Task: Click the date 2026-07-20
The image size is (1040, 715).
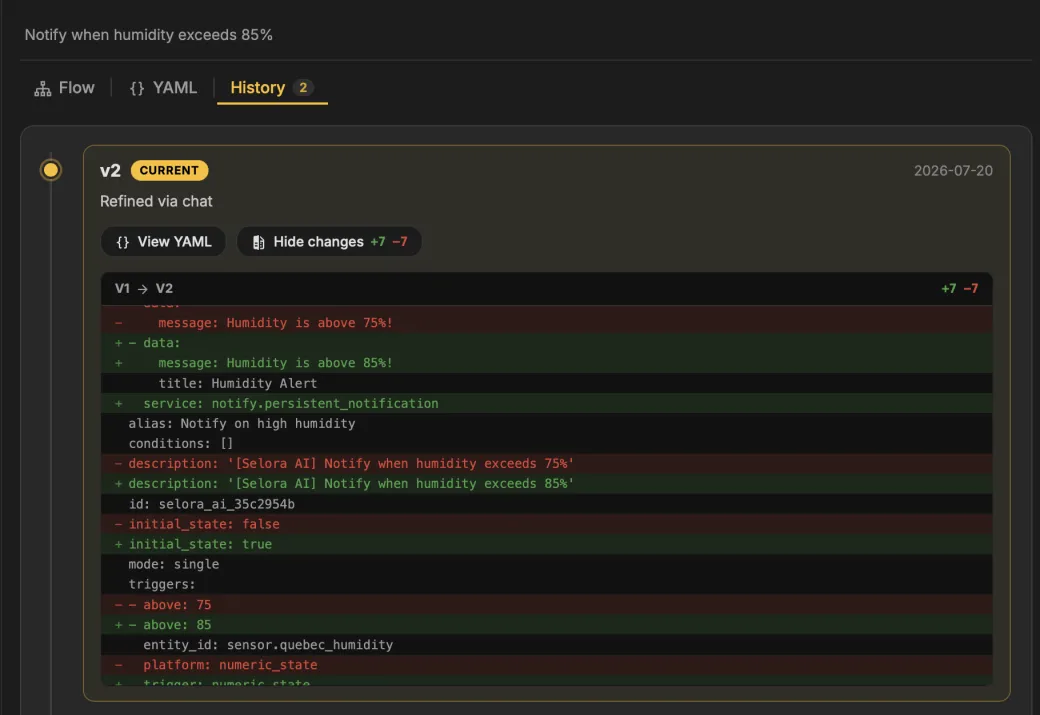Action: click(x=953, y=170)
